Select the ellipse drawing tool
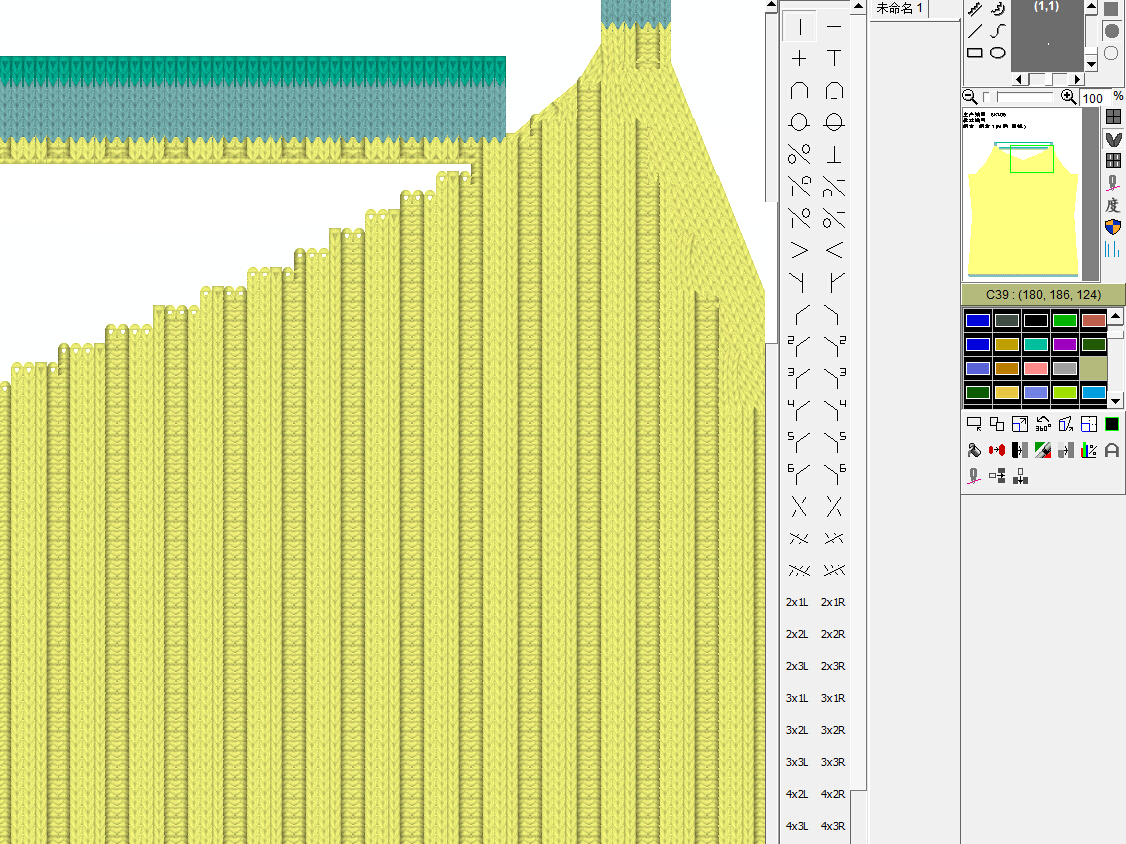Screen dimensions: 1126x844 click(x=997, y=53)
